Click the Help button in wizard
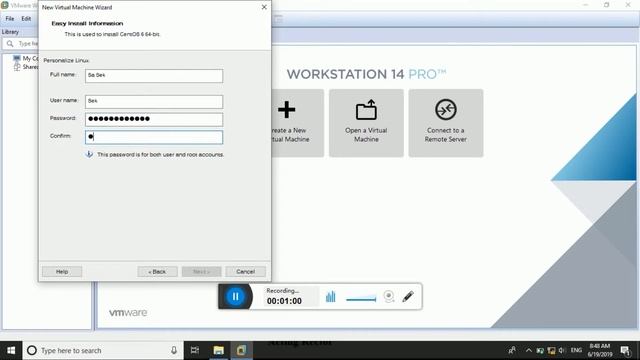Image resolution: width=640 pixels, height=360 pixels. point(62,271)
